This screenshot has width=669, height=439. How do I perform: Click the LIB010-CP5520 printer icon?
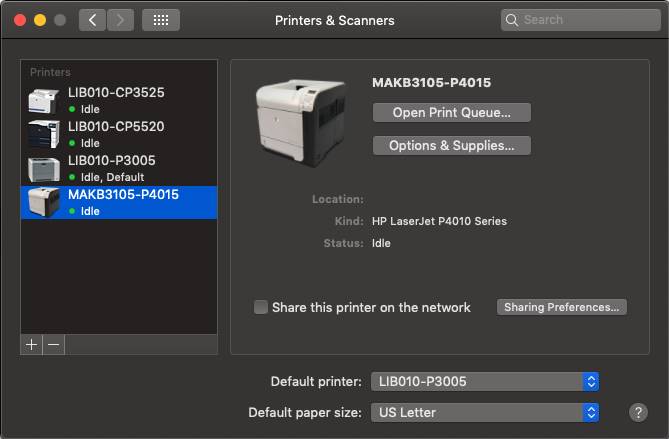coord(44,134)
